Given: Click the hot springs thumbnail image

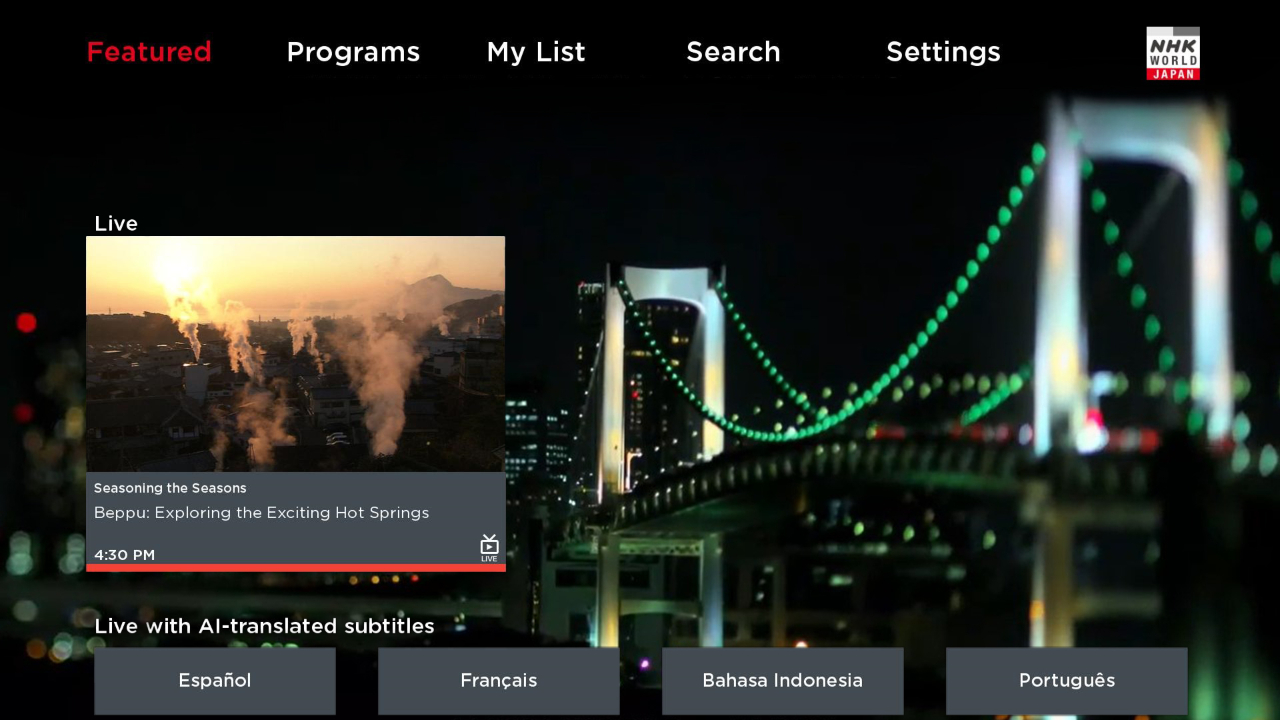Looking at the screenshot, I should [295, 353].
